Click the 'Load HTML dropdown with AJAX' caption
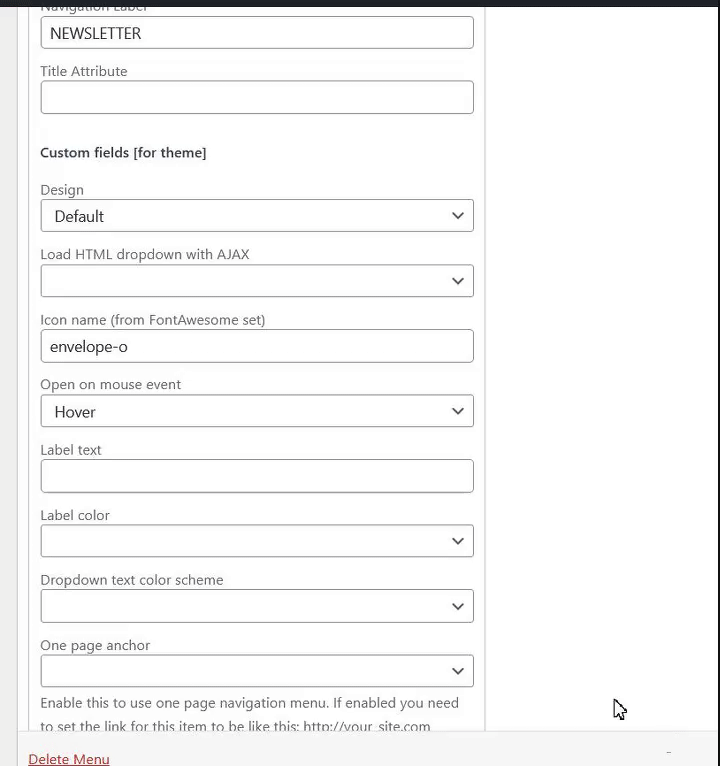 click(145, 255)
